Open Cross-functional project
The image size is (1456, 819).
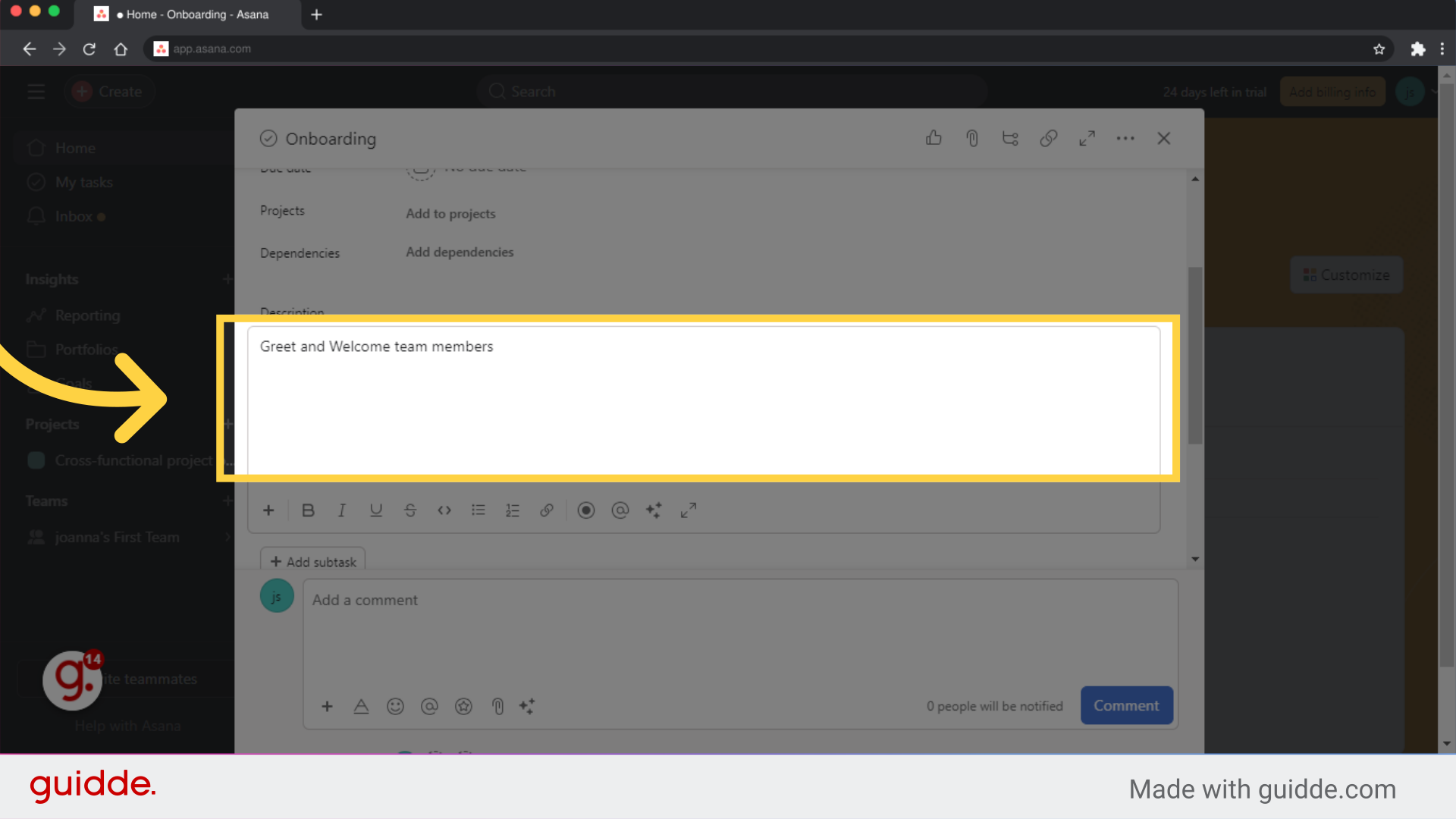133,460
